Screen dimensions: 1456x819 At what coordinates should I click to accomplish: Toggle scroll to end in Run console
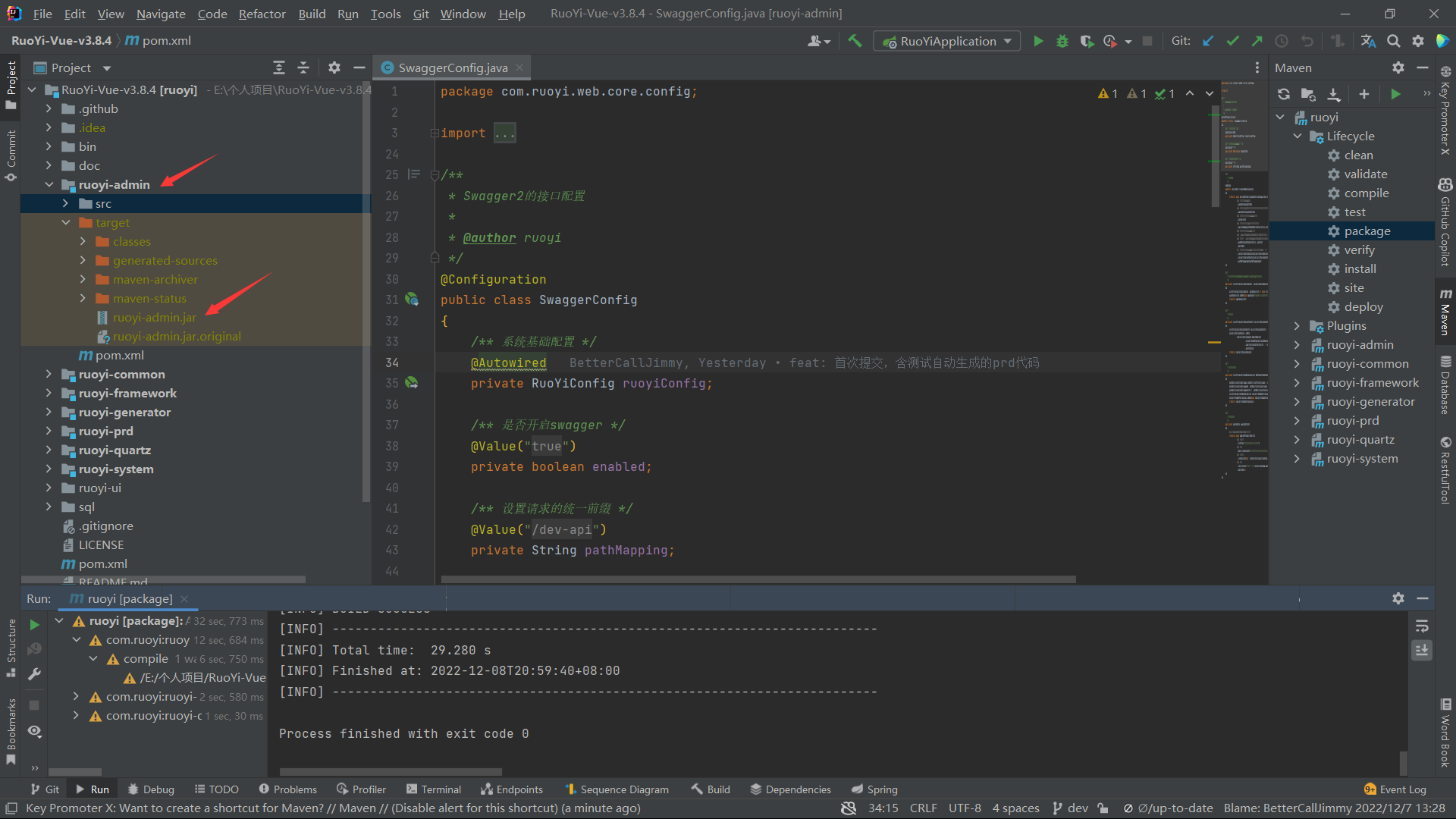point(1422,651)
